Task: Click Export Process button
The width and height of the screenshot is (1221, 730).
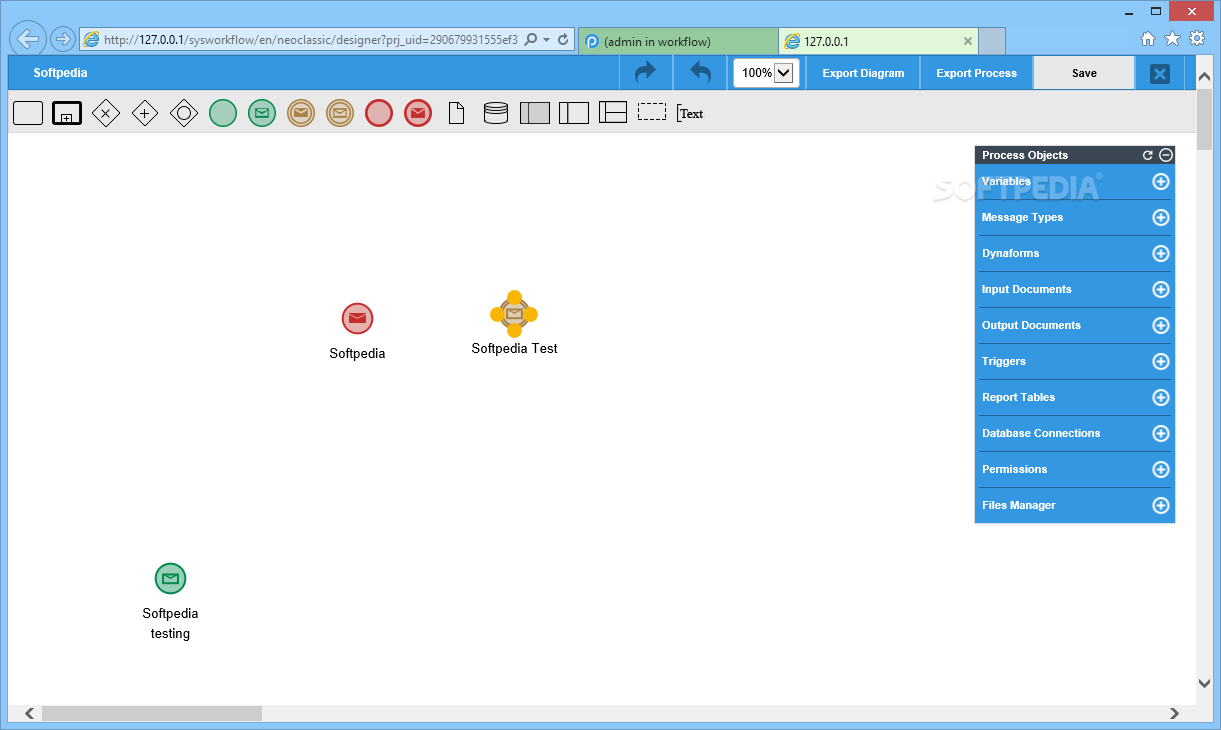Action: tap(976, 73)
